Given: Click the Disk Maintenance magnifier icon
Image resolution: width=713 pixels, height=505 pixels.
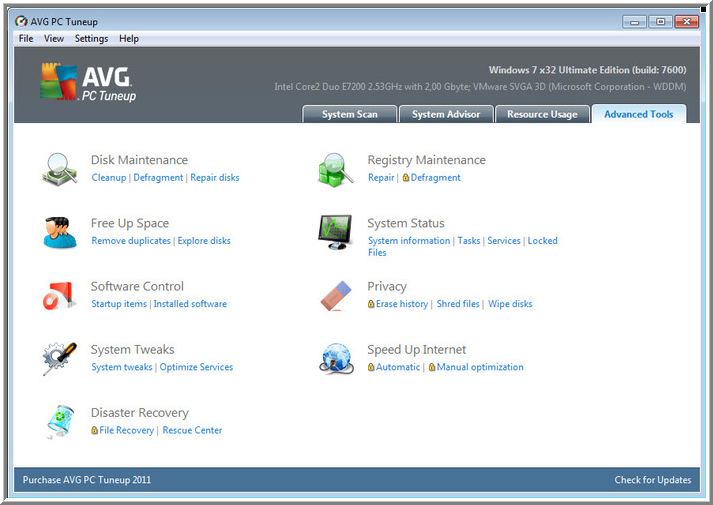Looking at the screenshot, I should (x=60, y=169).
